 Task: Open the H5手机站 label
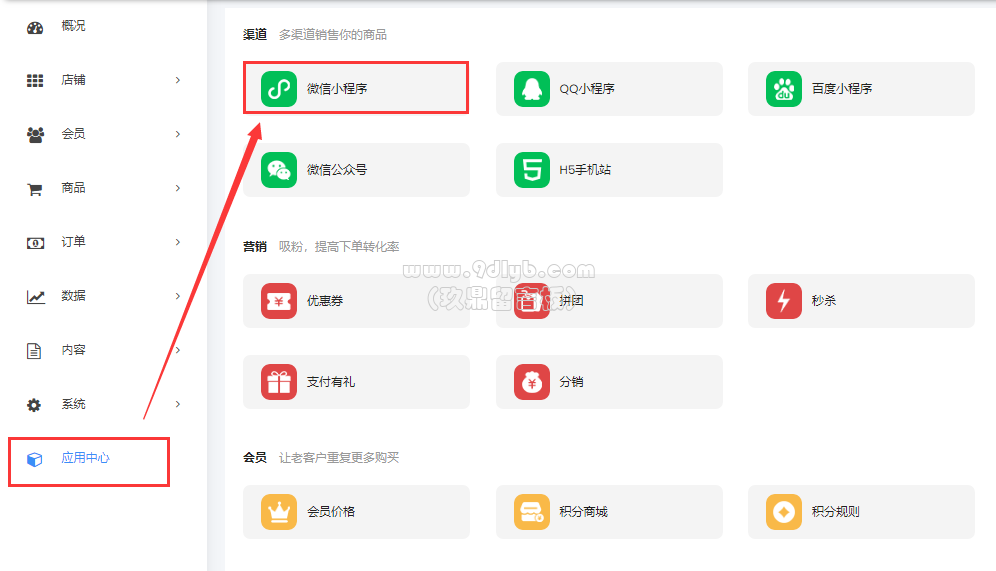coord(585,170)
